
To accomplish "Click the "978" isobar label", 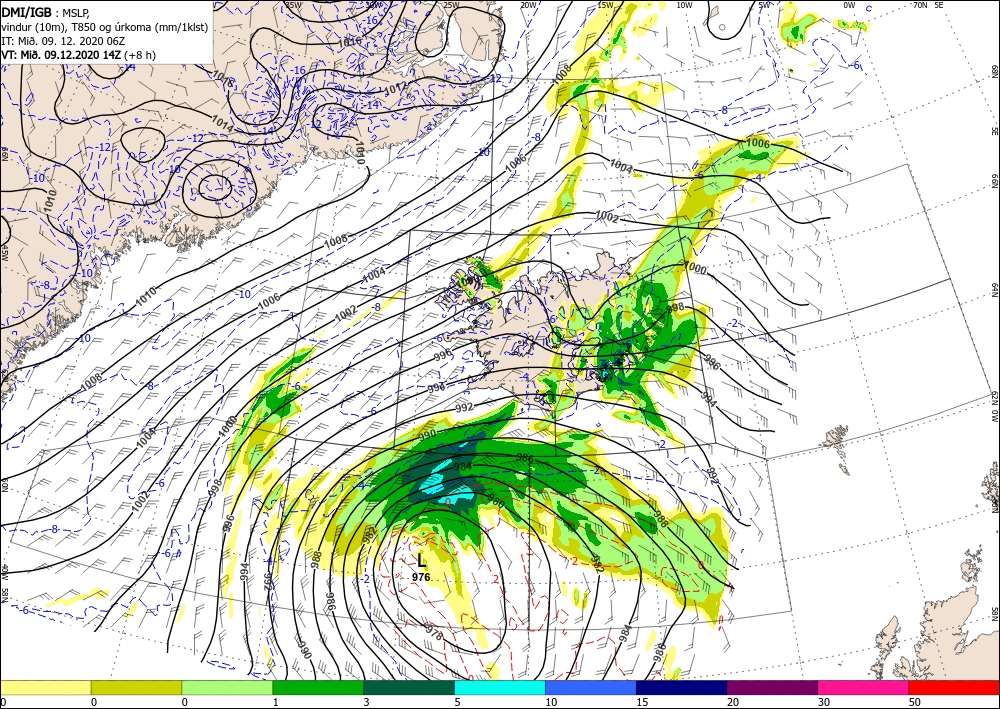I will 432,634.
